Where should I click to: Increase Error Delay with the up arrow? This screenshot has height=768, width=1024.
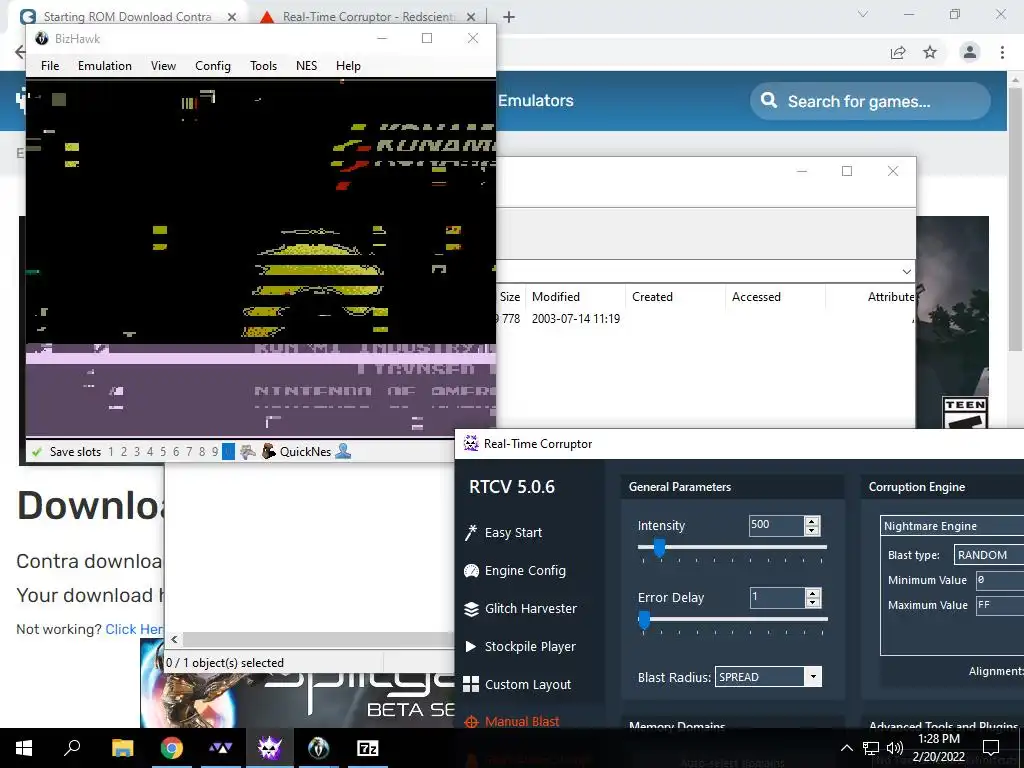pyautogui.click(x=812, y=592)
